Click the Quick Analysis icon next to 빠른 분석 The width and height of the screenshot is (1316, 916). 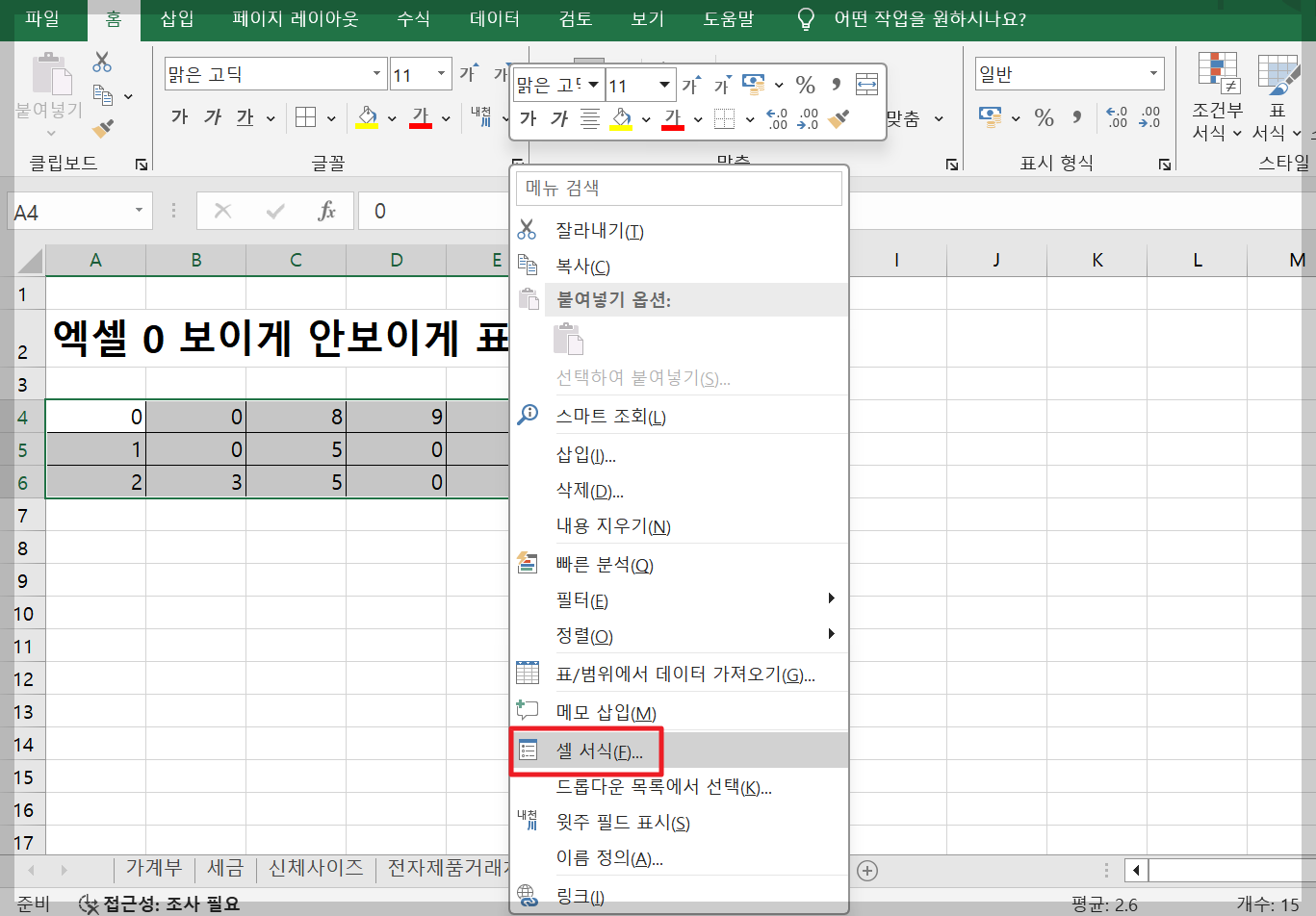tap(528, 564)
